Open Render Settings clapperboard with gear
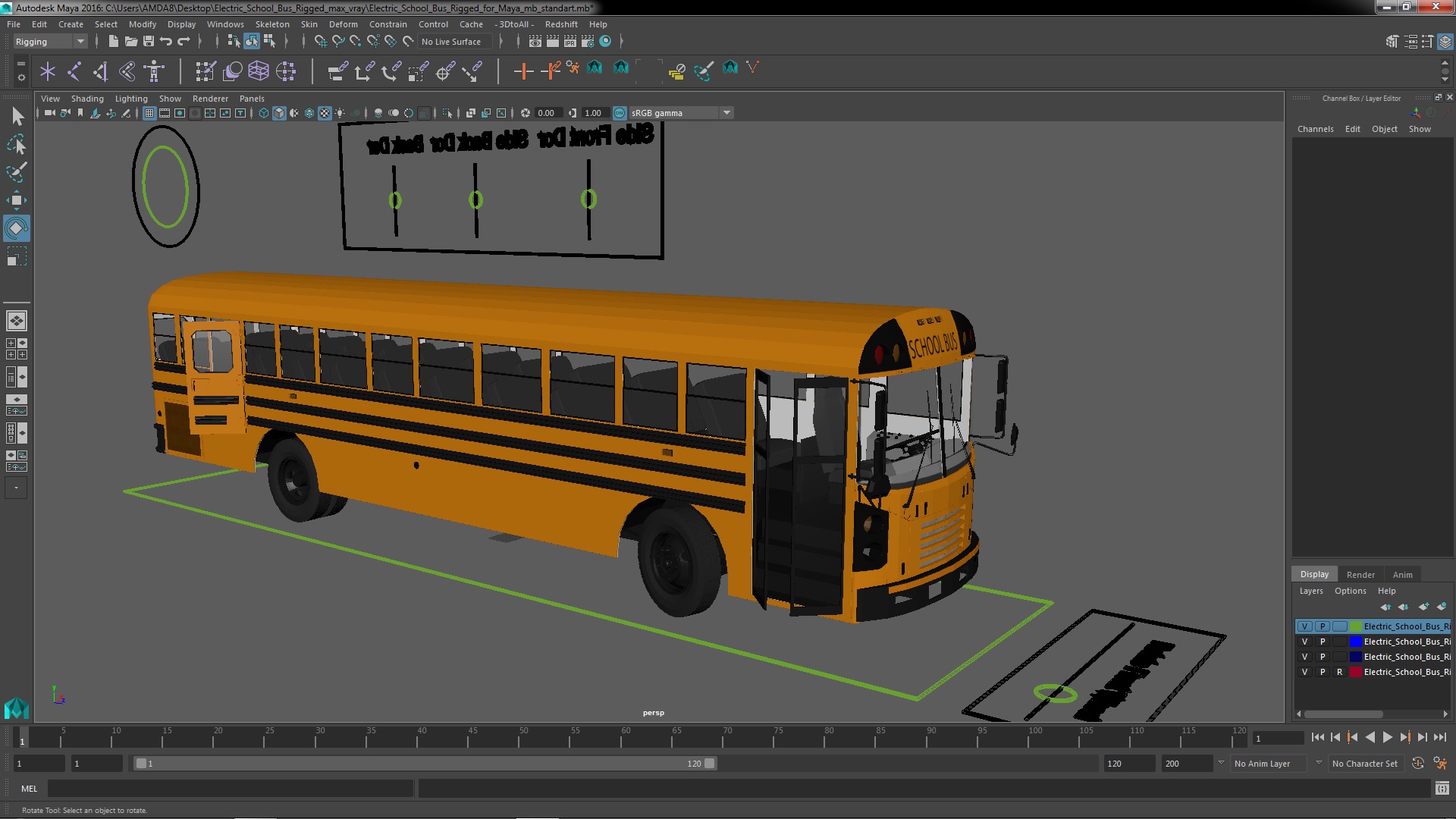 click(588, 41)
